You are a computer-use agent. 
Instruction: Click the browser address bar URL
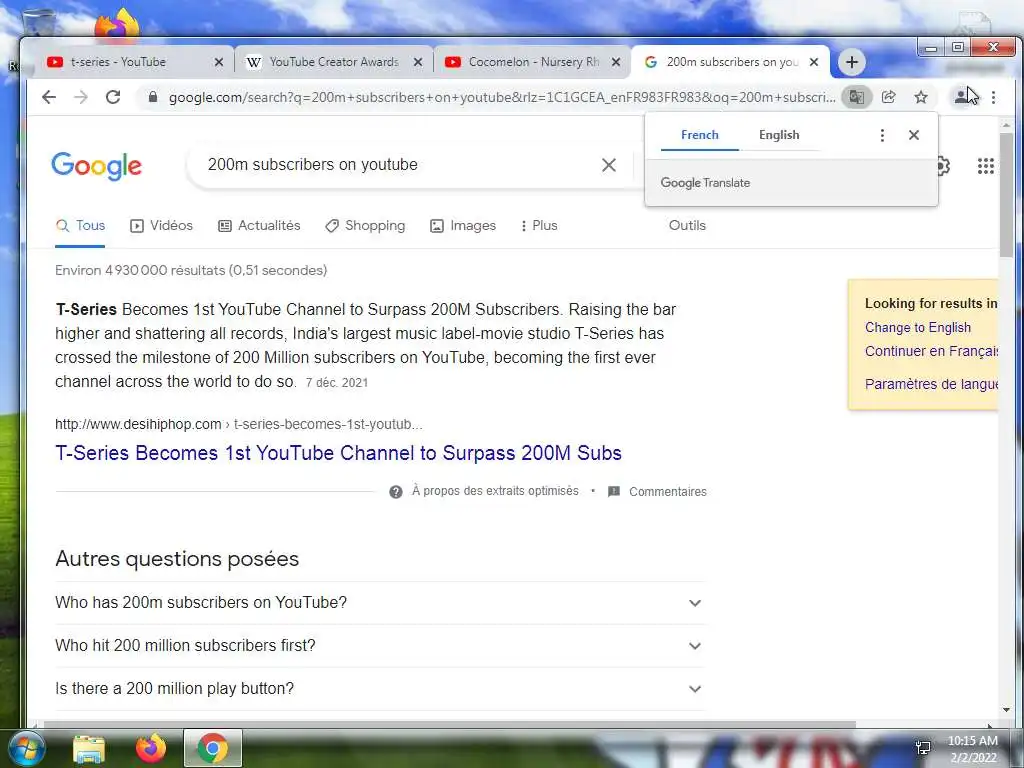click(502, 97)
